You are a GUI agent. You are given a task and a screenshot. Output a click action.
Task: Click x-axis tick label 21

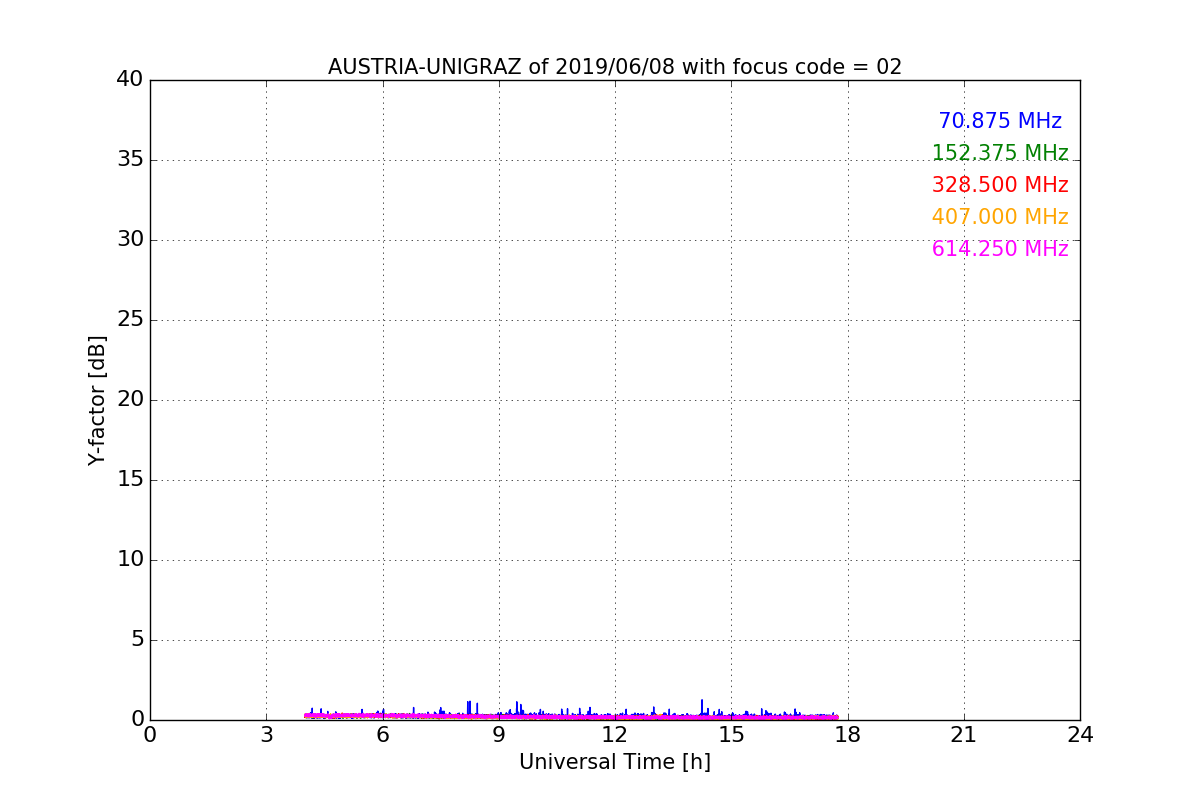(x=964, y=735)
